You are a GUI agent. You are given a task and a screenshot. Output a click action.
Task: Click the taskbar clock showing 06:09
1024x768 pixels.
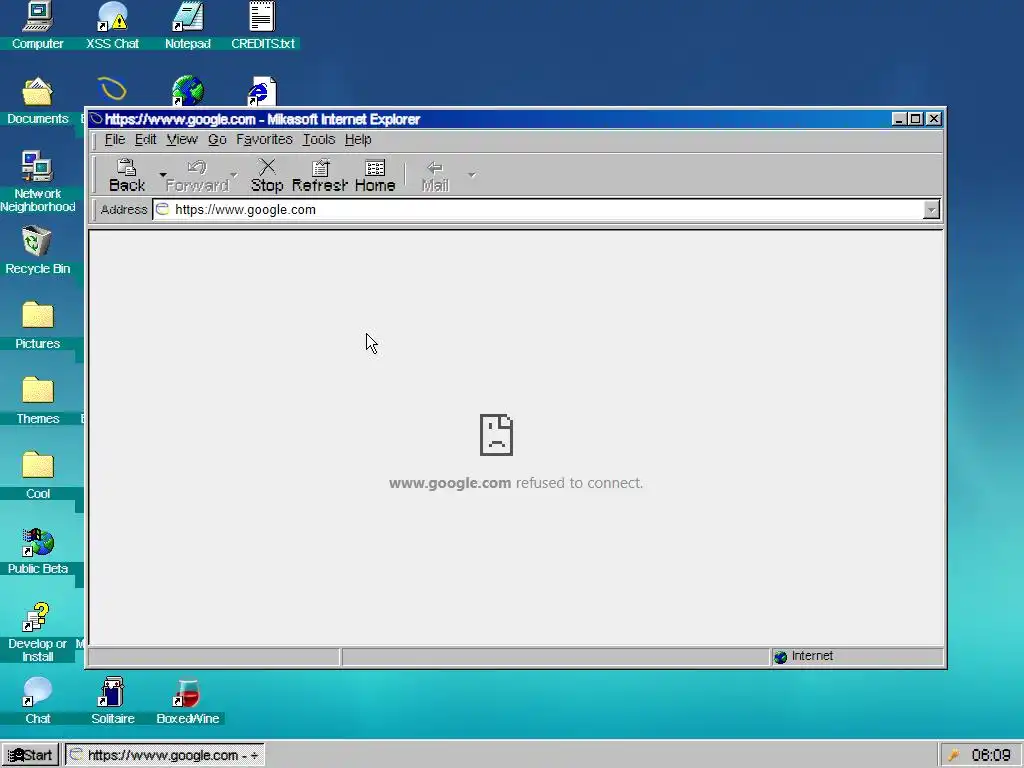(991, 756)
